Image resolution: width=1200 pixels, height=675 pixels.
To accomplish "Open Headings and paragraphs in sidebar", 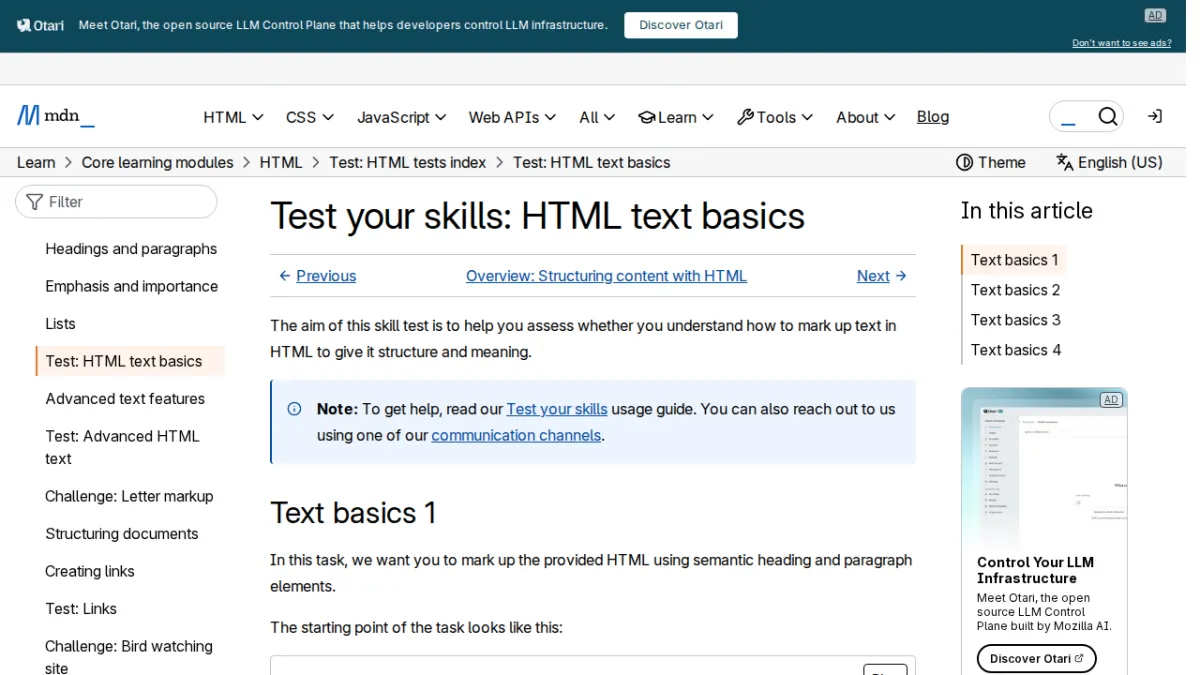I will pos(131,249).
